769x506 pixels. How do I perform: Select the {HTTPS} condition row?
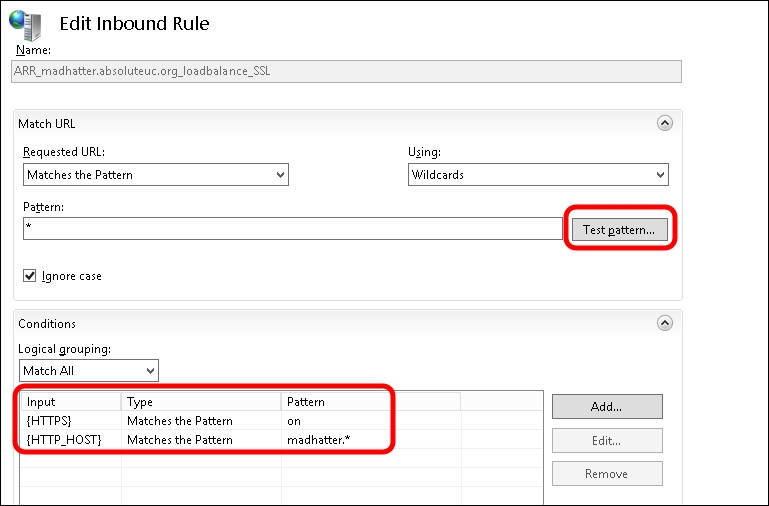point(70,421)
